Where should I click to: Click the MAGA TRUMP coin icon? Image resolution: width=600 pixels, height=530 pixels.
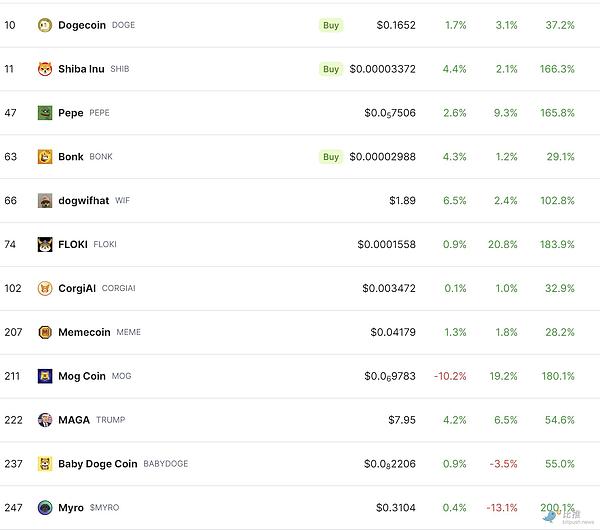tap(44, 420)
